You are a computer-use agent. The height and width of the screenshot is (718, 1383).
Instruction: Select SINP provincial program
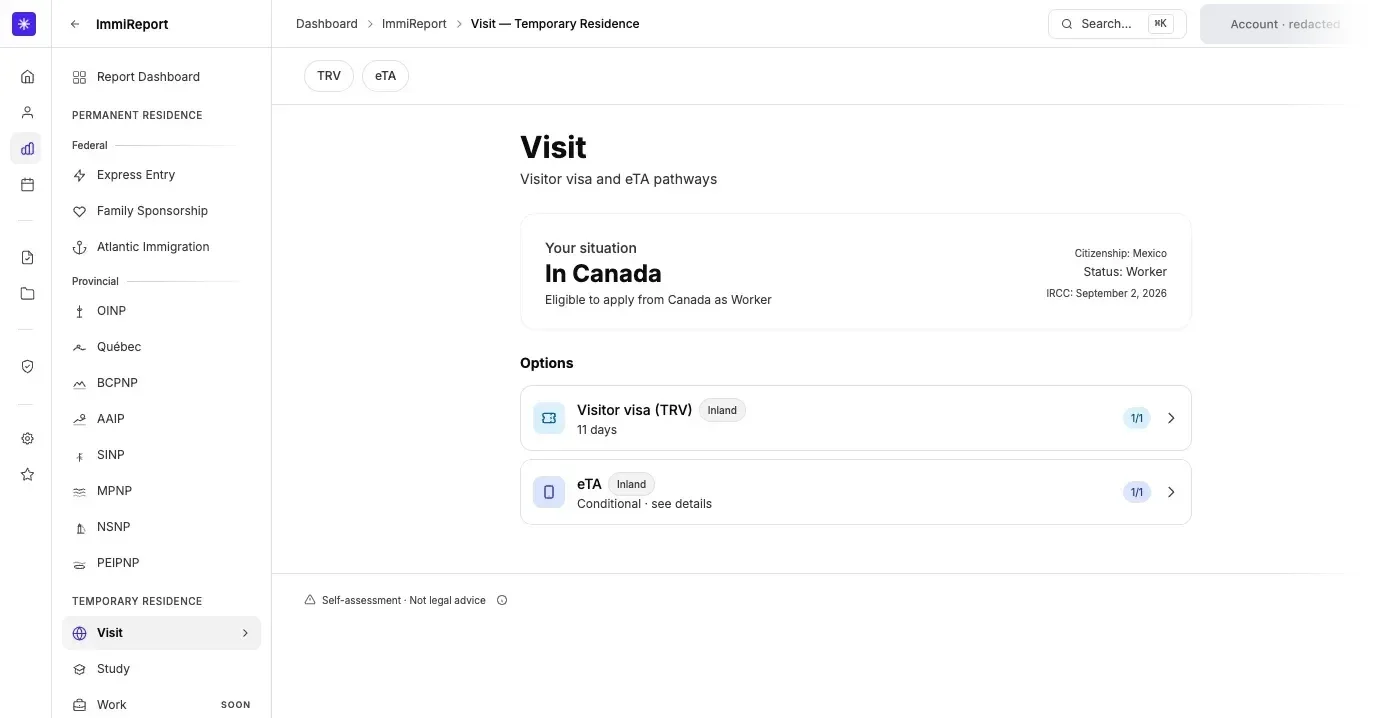point(161,455)
